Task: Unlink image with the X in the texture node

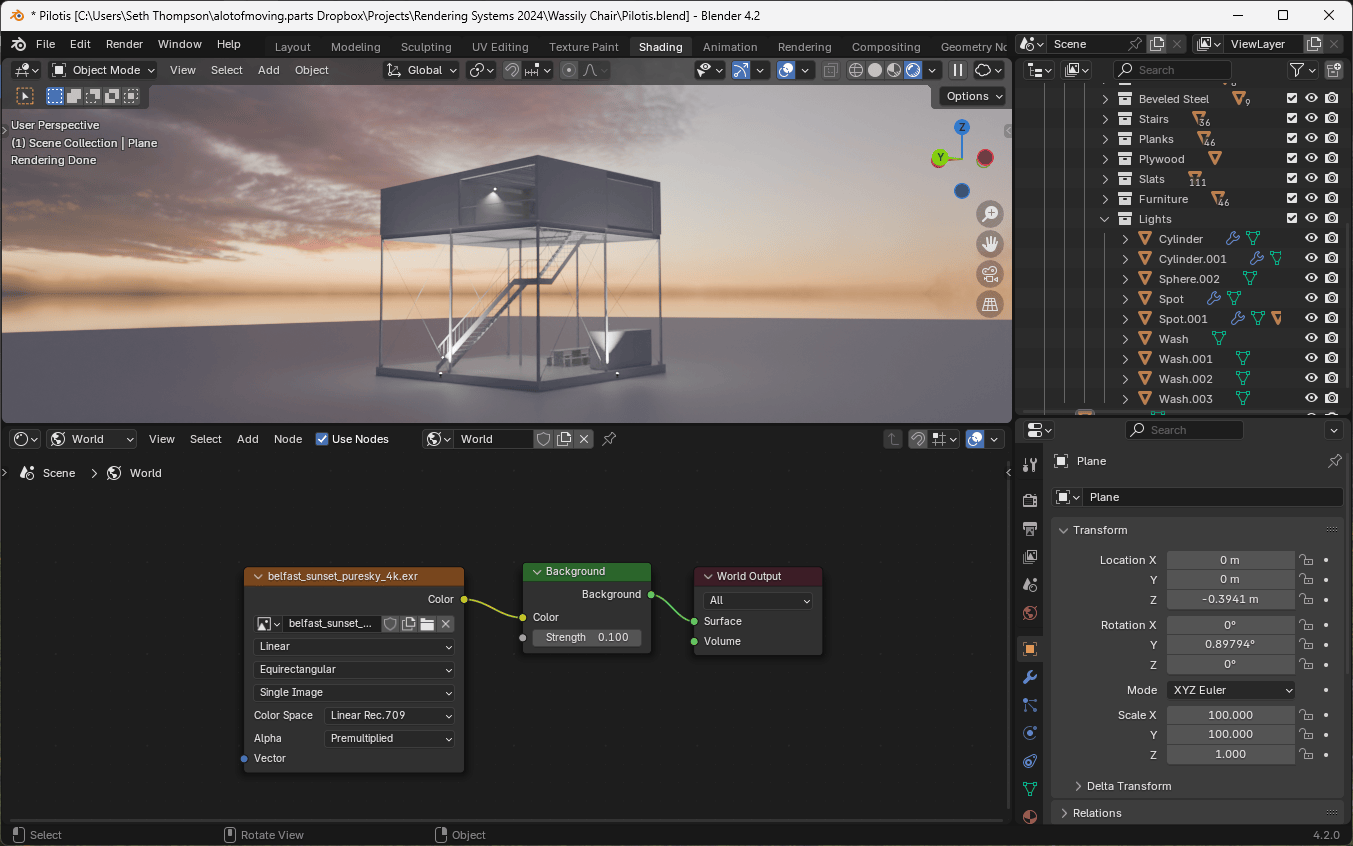Action: [x=446, y=624]
